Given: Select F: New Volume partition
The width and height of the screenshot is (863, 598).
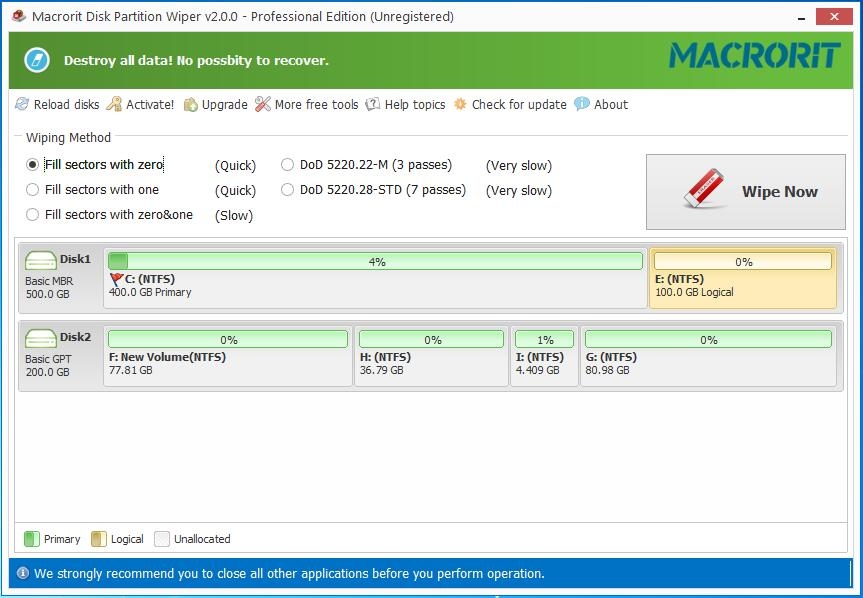Looking at the screenshot, I should coord(228,363).
